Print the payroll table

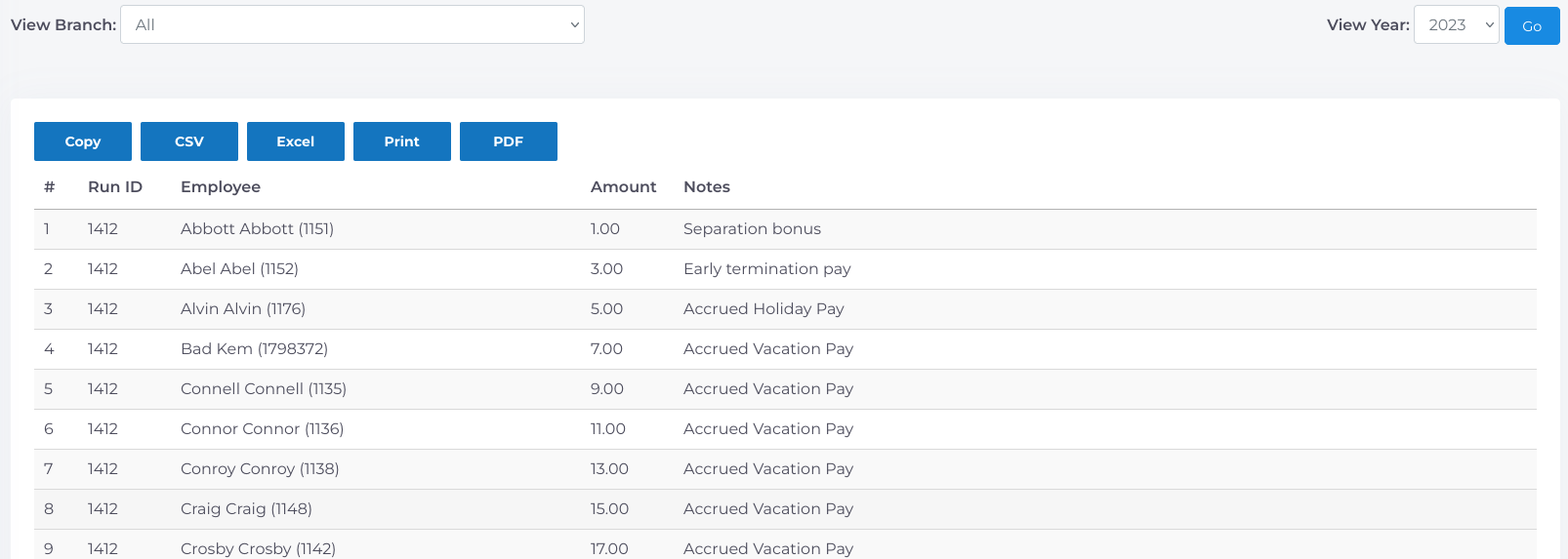click(x=402, y=141)
